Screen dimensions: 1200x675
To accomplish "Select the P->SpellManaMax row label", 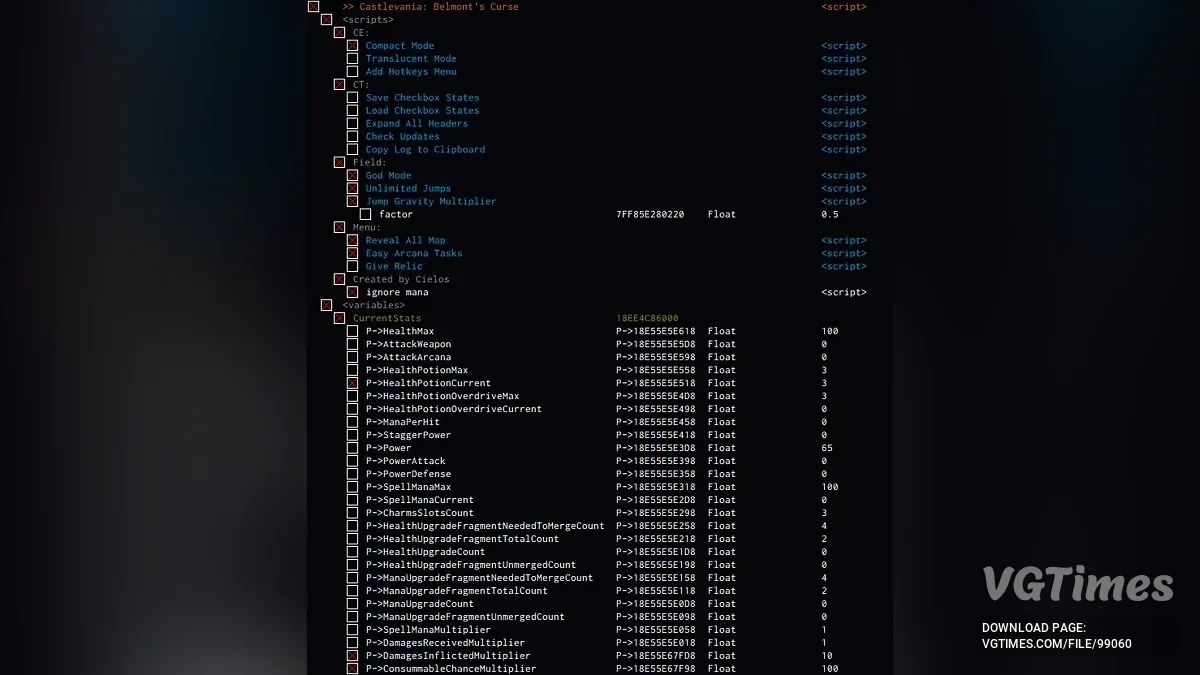I will point(408,488).
